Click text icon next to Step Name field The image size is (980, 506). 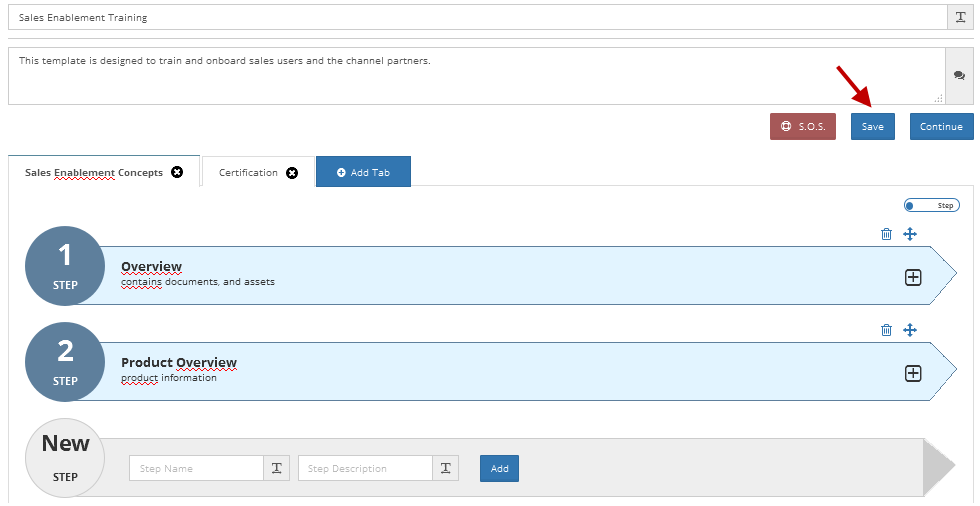pyautogui.click(x=277, y=469)
